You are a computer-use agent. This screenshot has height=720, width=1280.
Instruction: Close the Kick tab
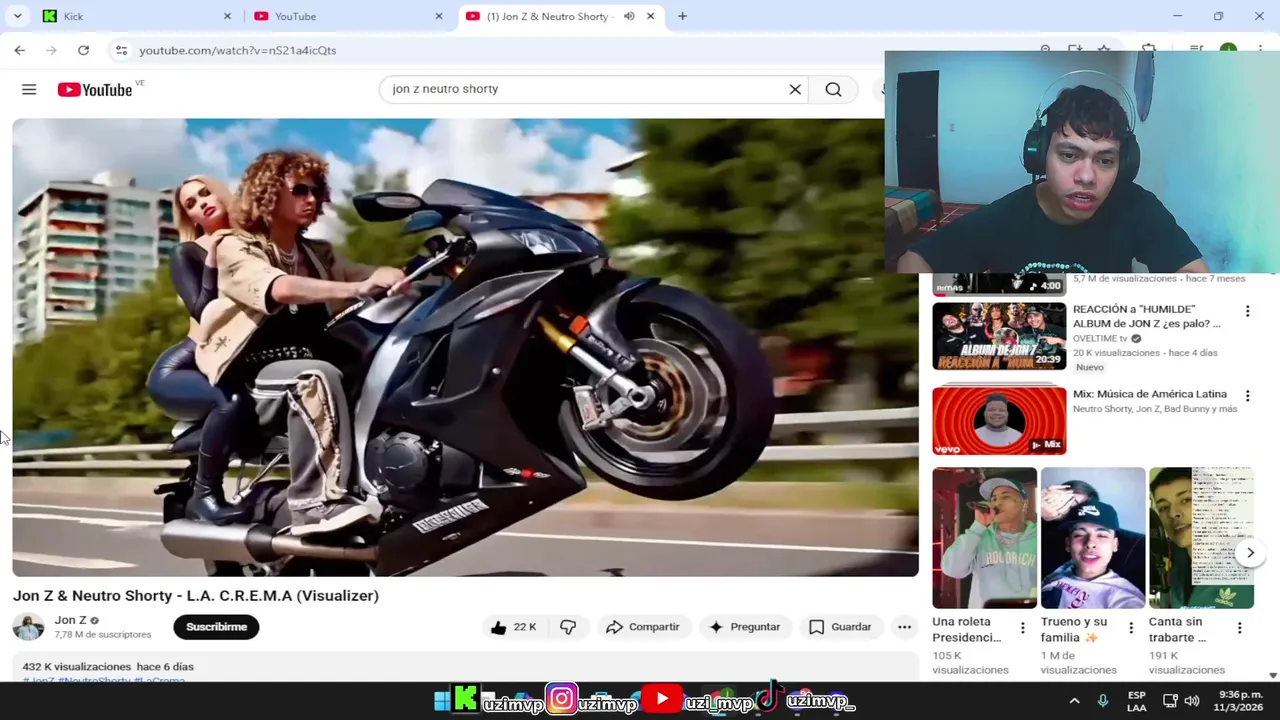227,16
